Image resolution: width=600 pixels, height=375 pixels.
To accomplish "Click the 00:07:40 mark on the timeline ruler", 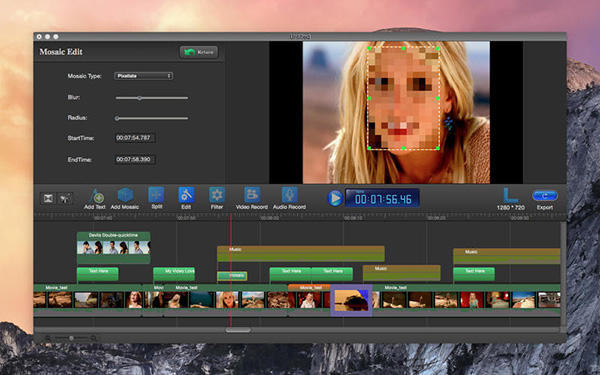I will (x=103, y=218).
